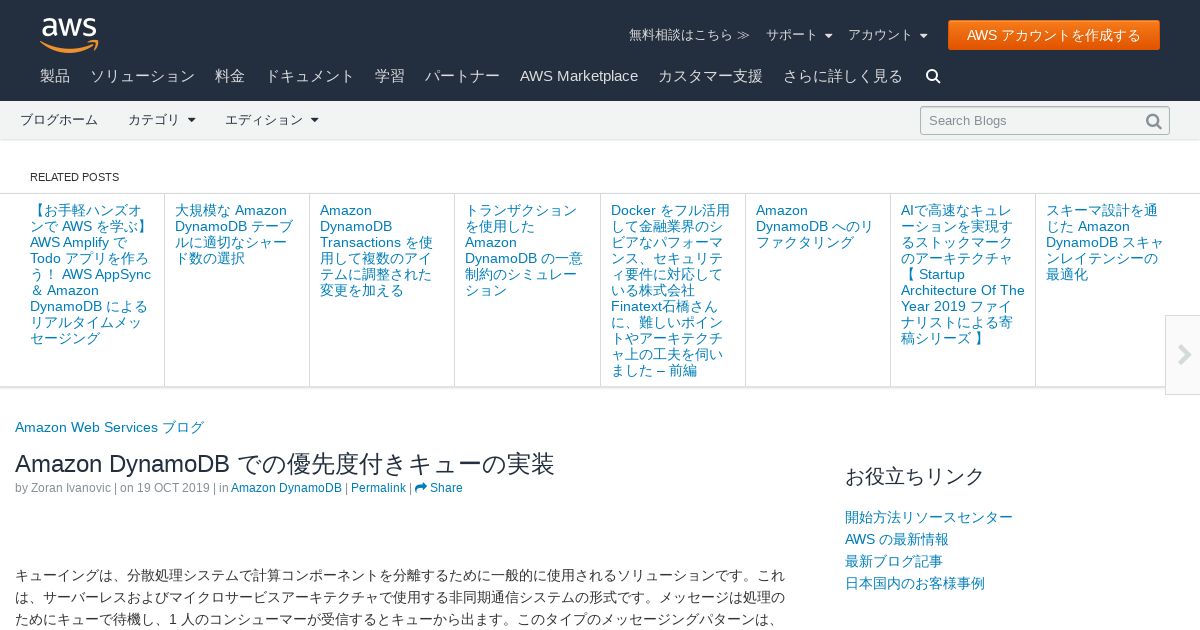The image size is (1200, 630).
Task: Click AWS アカウントを作成する button
Action: 1054,35
